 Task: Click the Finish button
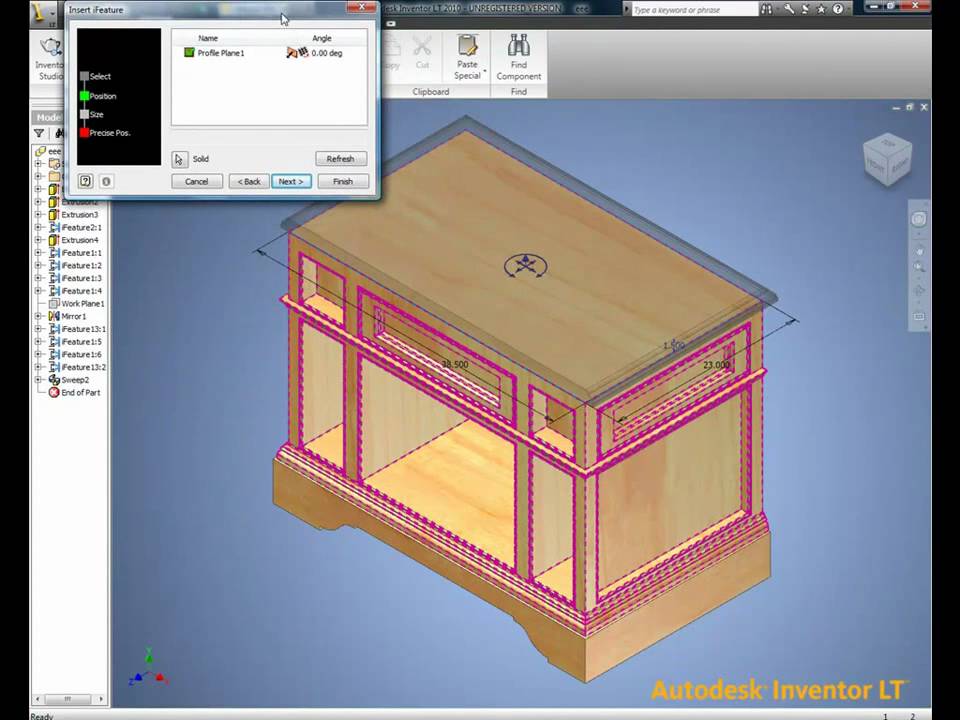tap(343, 181)
